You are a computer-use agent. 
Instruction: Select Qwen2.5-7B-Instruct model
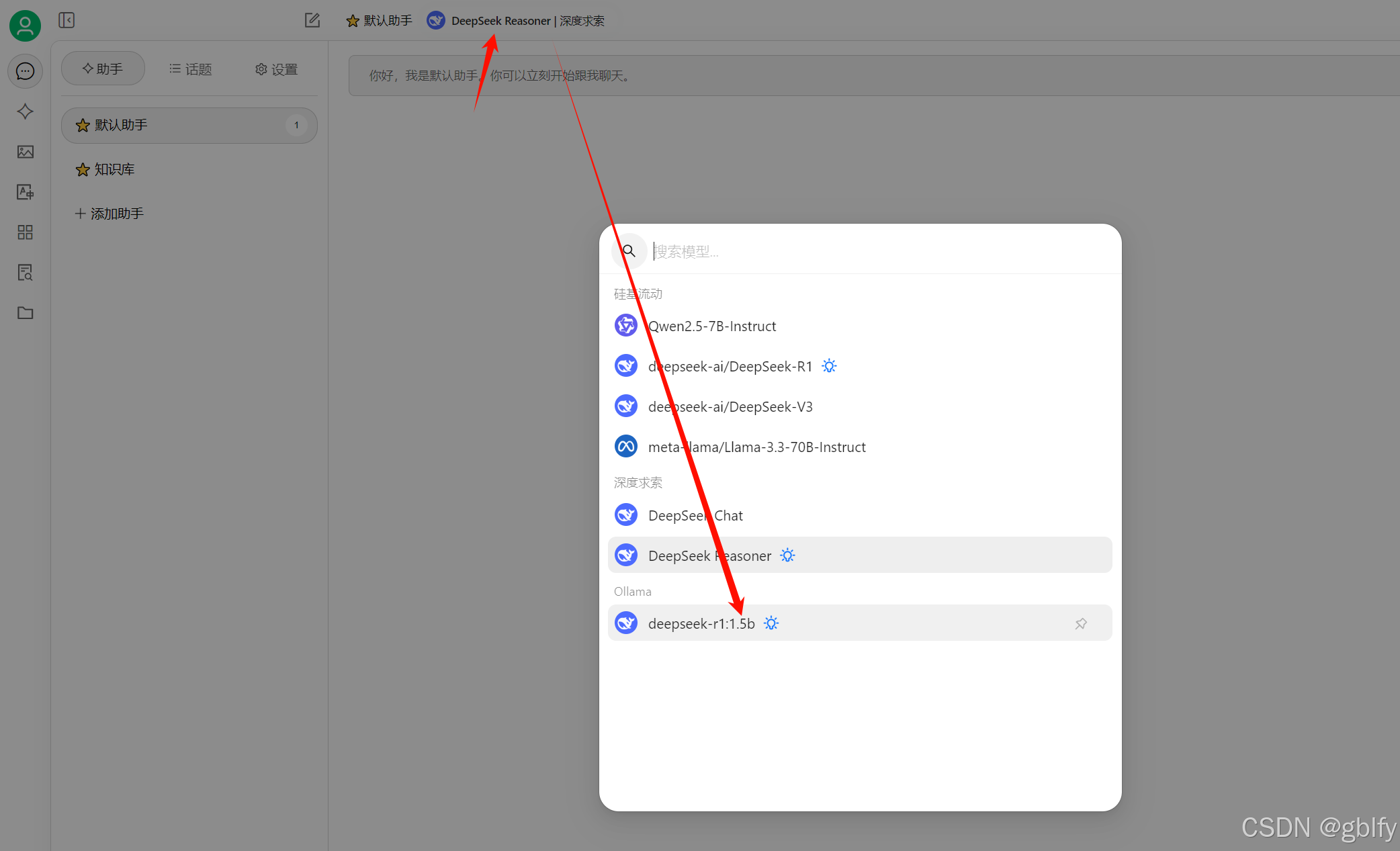[711, 326]
